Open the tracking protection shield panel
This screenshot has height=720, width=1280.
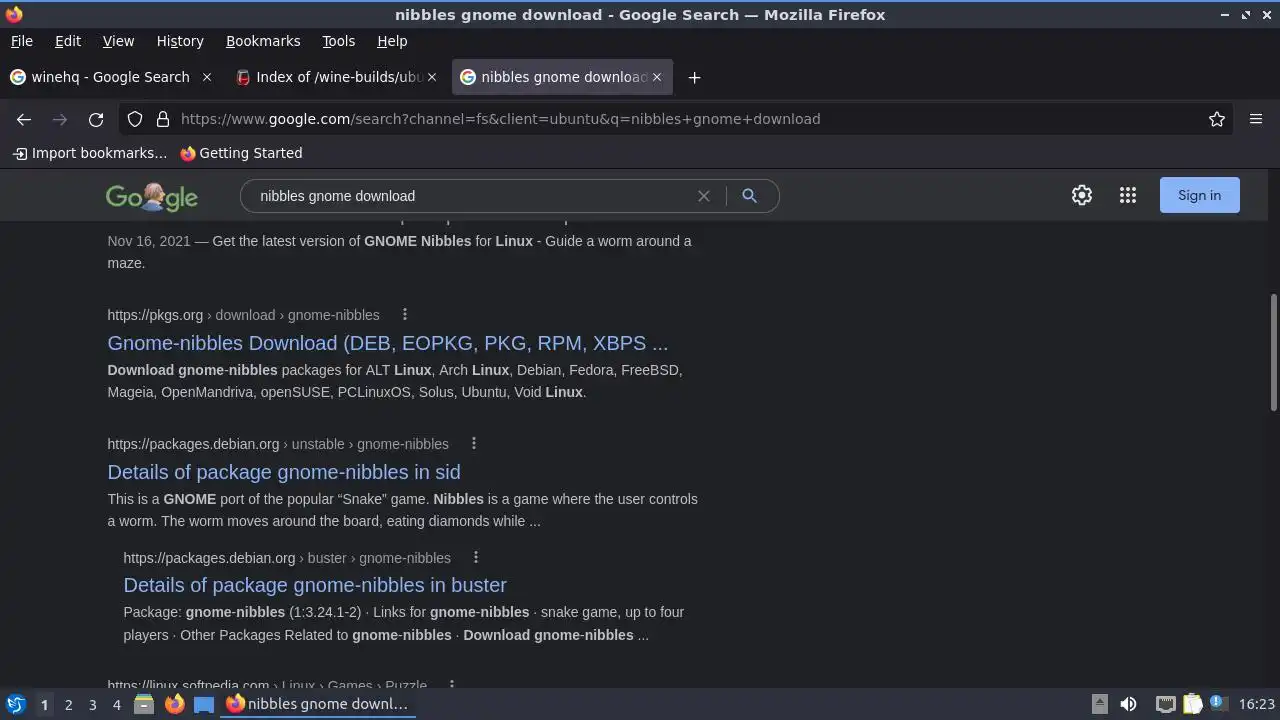(x=135, y=119)
